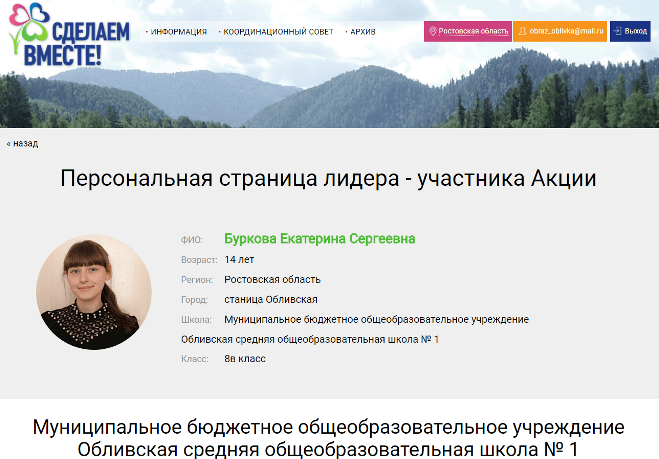Open the Архив menu
This screenshot has height=459, width=659.
pyautogui.click(x=363, y=32)
